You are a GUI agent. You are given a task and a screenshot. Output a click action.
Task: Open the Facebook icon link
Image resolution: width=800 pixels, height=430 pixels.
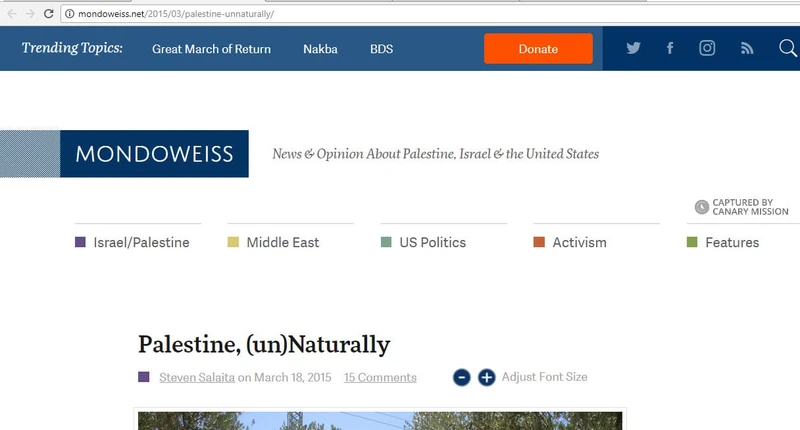point(670,48)
